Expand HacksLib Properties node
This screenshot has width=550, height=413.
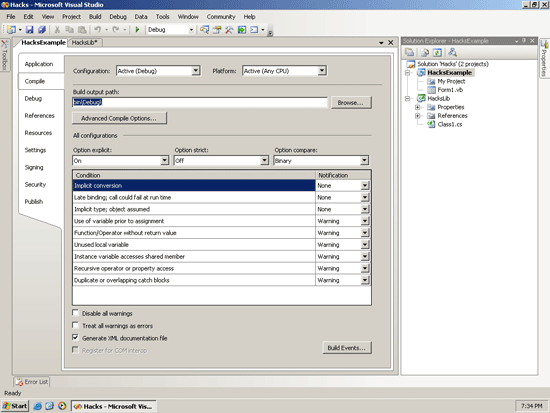[418, 107]
